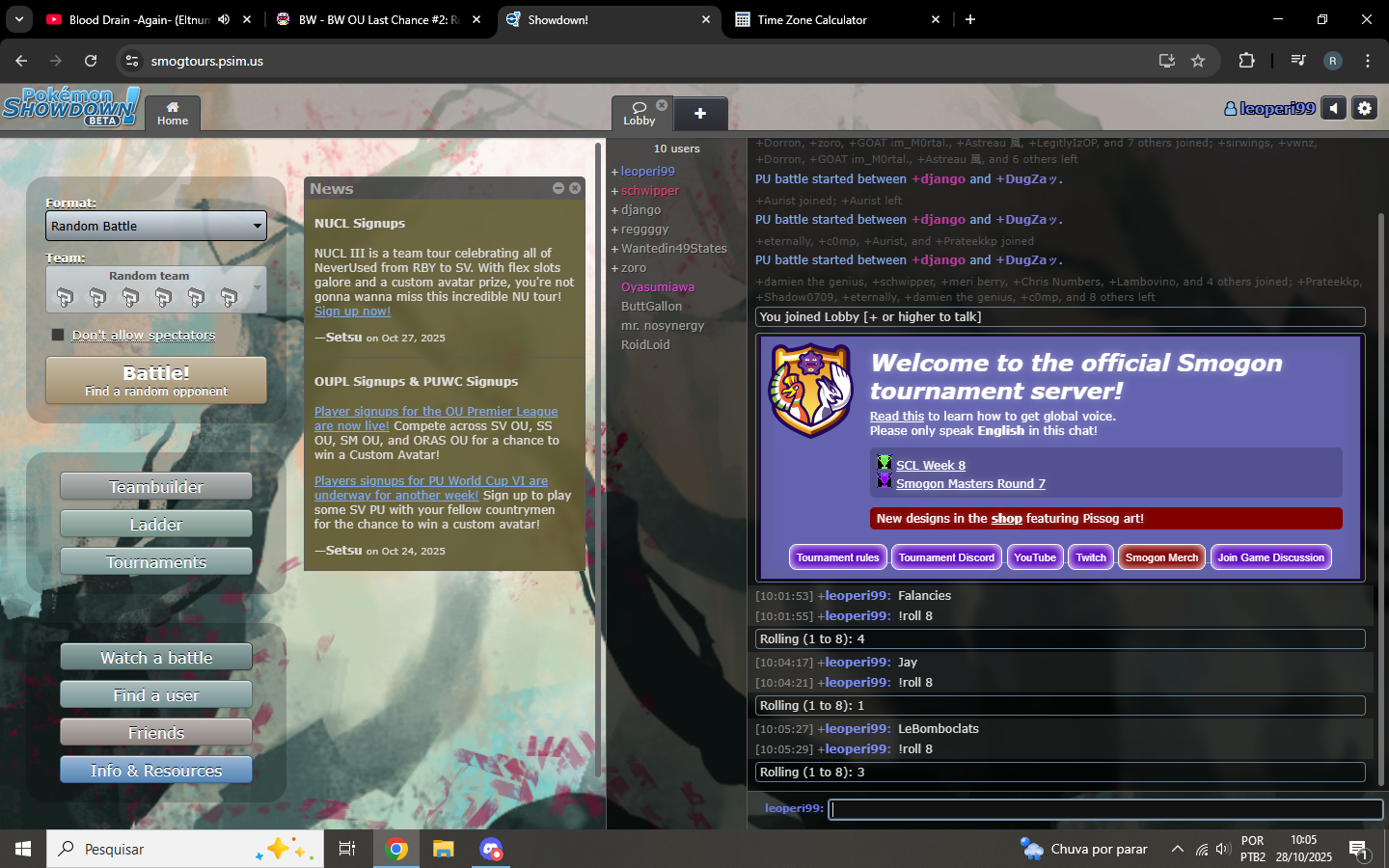Close the Lobby tab
The width and height of the screenshot is (1389, 868).
coord(662,105)
